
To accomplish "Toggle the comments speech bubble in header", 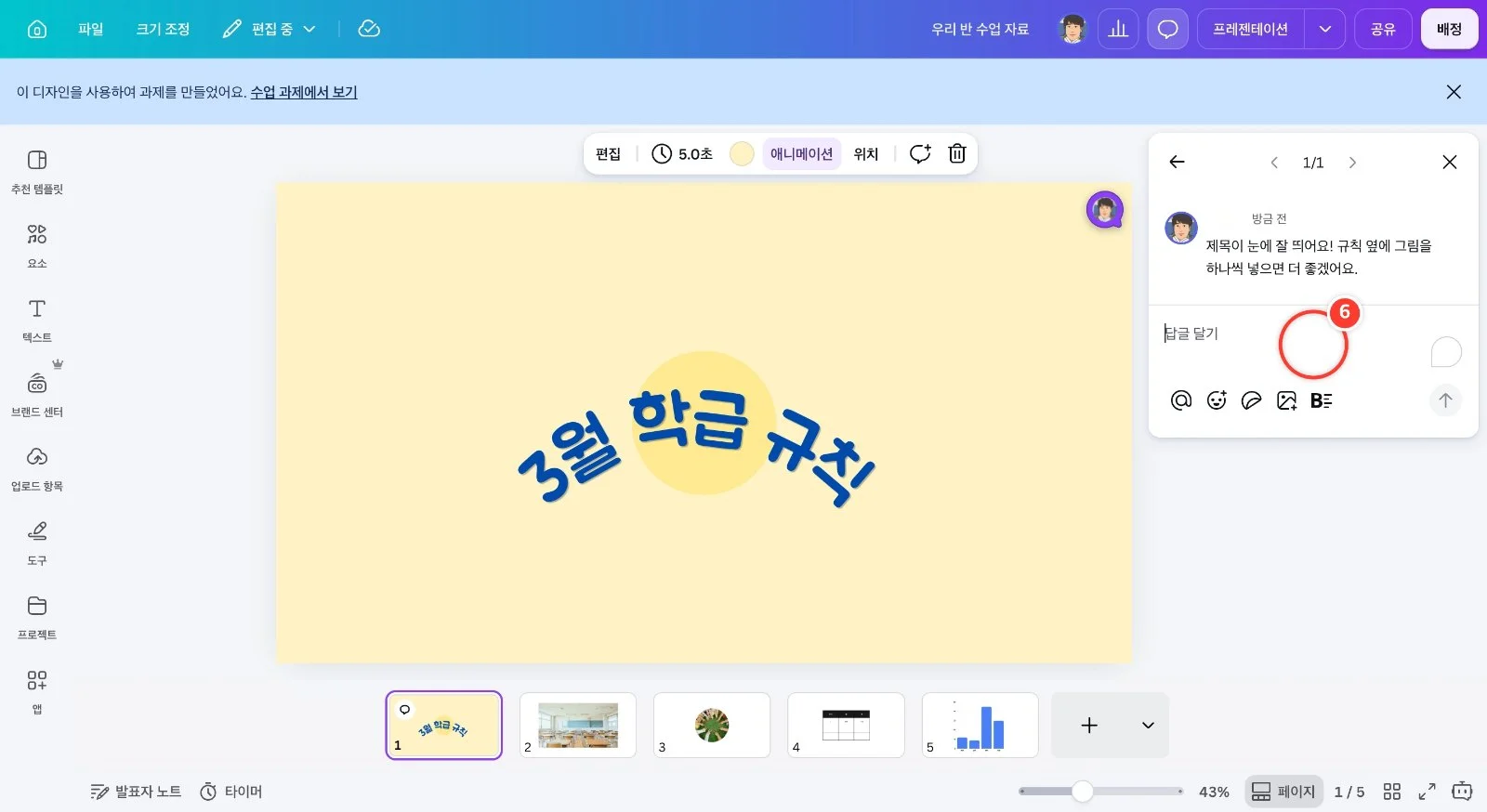I will pyautogui.click(x=1167, y=29).
